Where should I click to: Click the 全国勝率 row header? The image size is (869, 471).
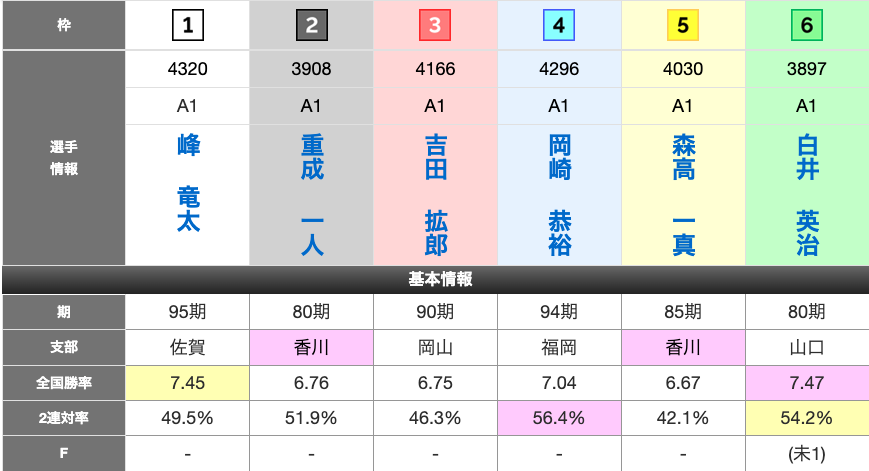63,381
